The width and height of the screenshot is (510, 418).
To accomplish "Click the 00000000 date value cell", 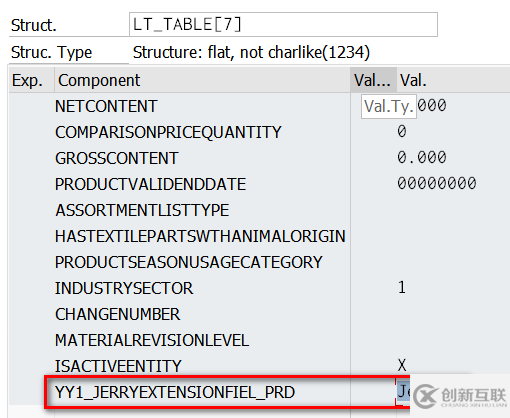I will 437,183.
